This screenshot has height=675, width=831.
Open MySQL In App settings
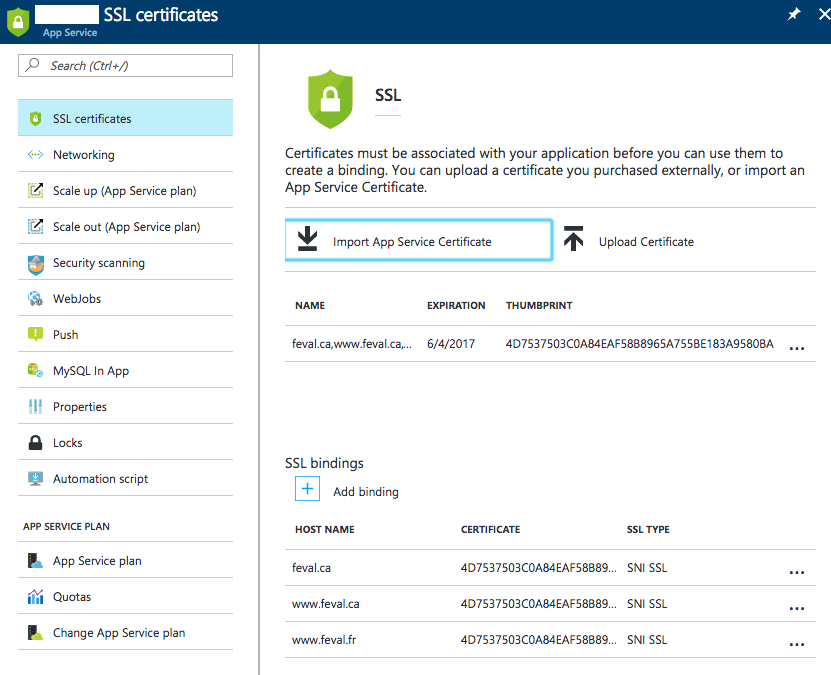pyautogui.click(x=126, y=370)
